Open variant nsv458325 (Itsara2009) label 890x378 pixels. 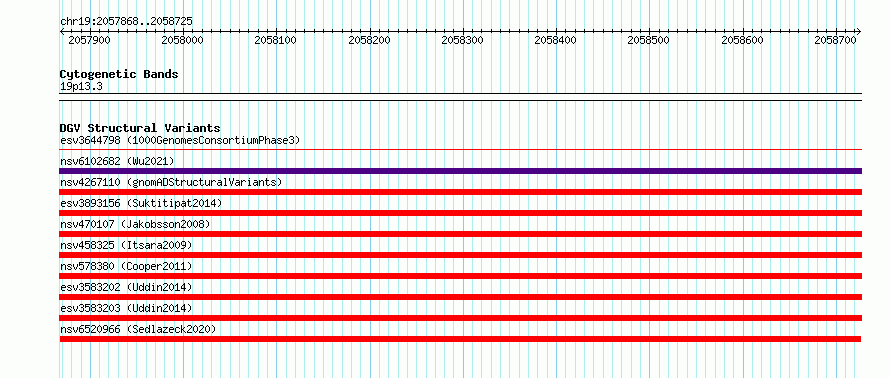pos(126,245)
